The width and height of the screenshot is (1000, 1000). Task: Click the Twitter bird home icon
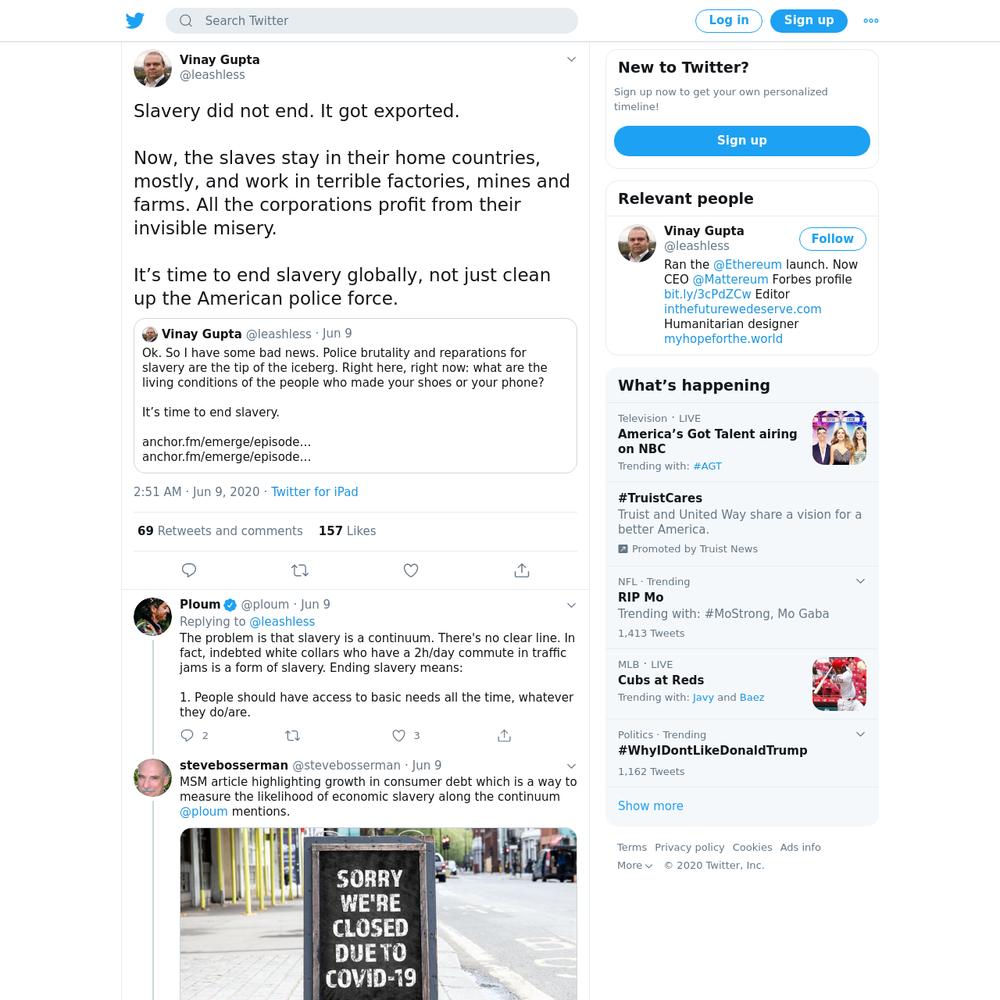coord(135,20)
